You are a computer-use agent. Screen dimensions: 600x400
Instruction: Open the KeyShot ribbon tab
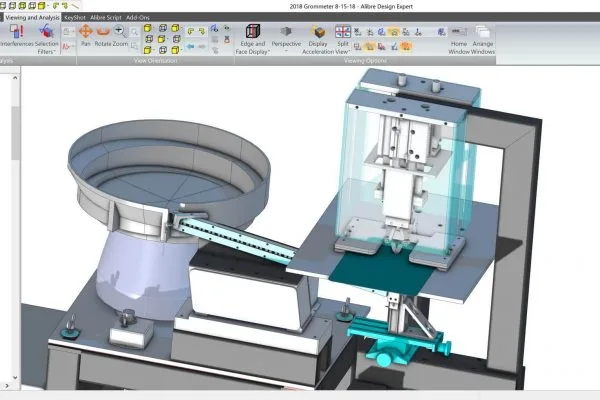(x=75, y=17)
